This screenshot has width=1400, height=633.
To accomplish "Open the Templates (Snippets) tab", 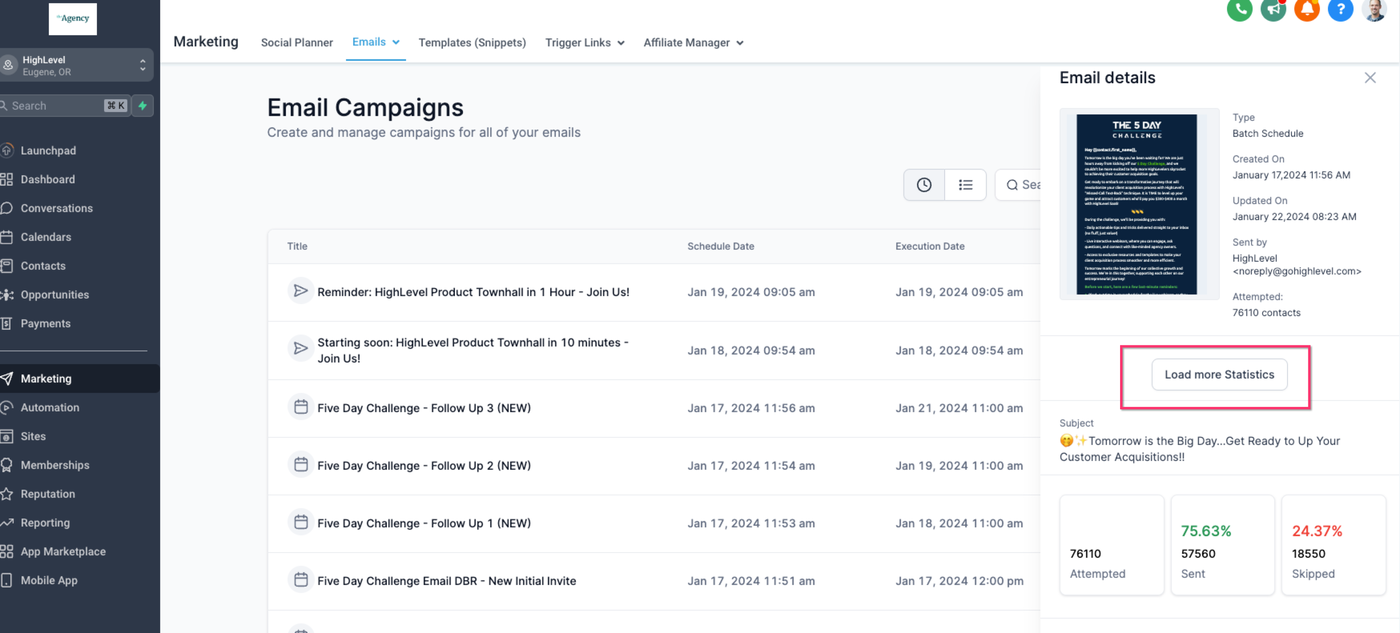I will (x=472, y=43).
